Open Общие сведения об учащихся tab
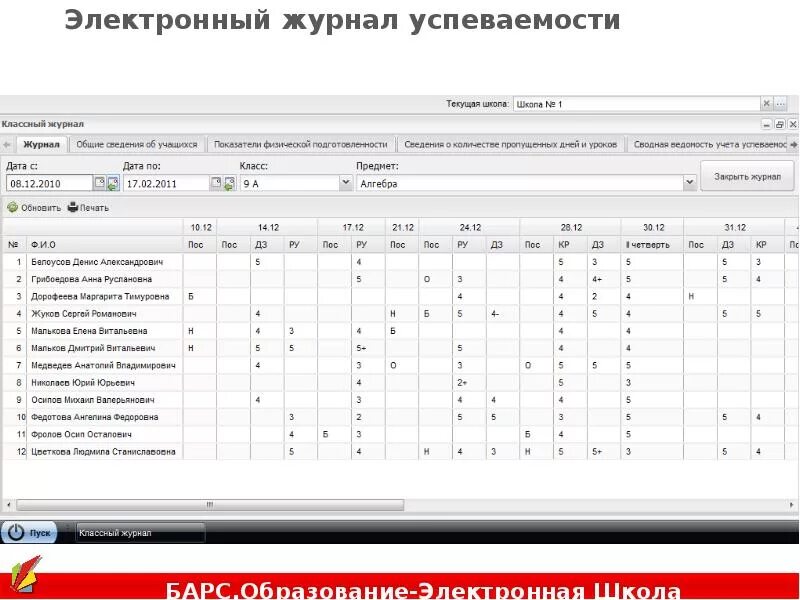The height and width of the screenshot is (600, 800). [137, 144]
